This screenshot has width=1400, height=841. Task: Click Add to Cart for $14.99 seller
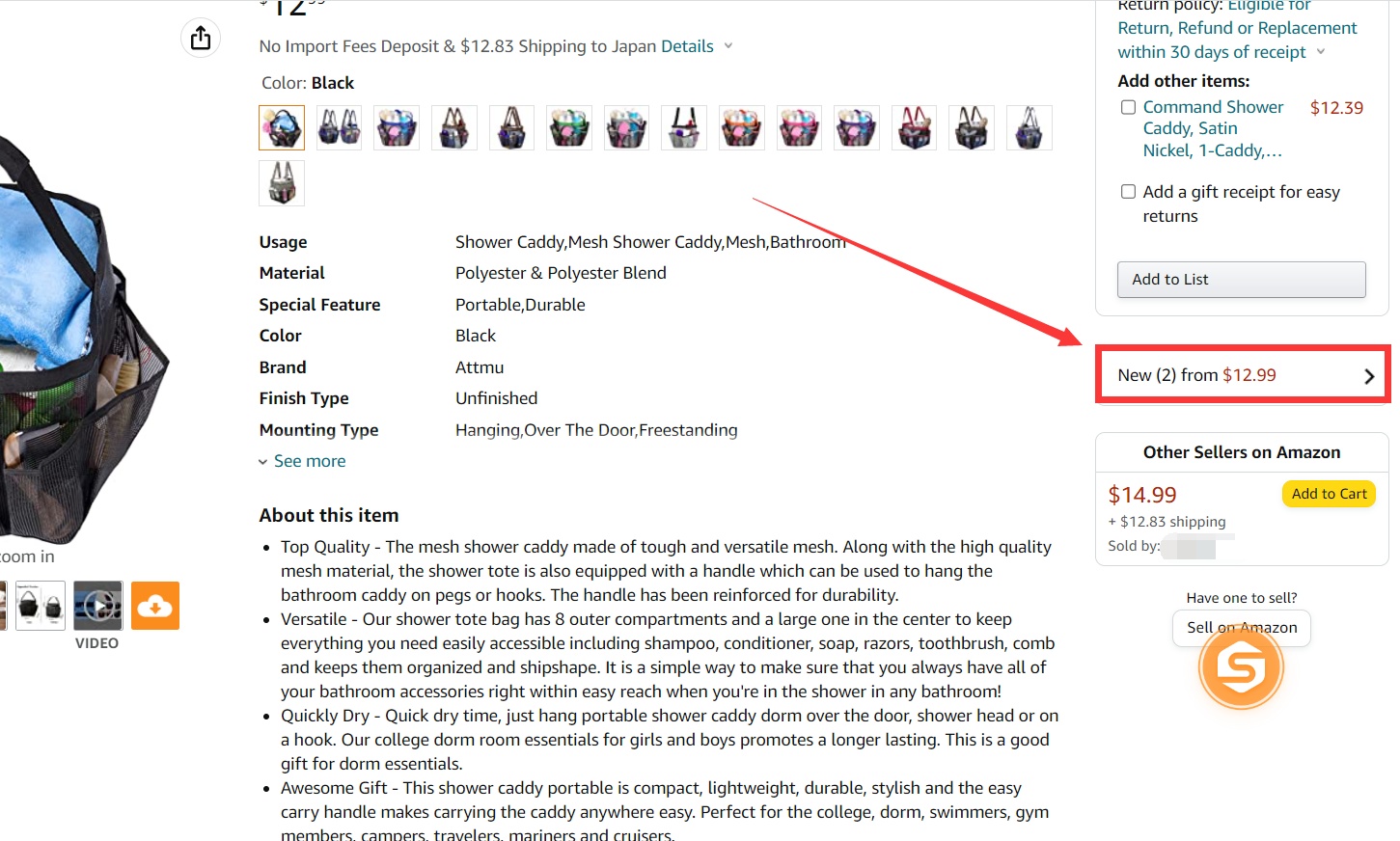1329,494
